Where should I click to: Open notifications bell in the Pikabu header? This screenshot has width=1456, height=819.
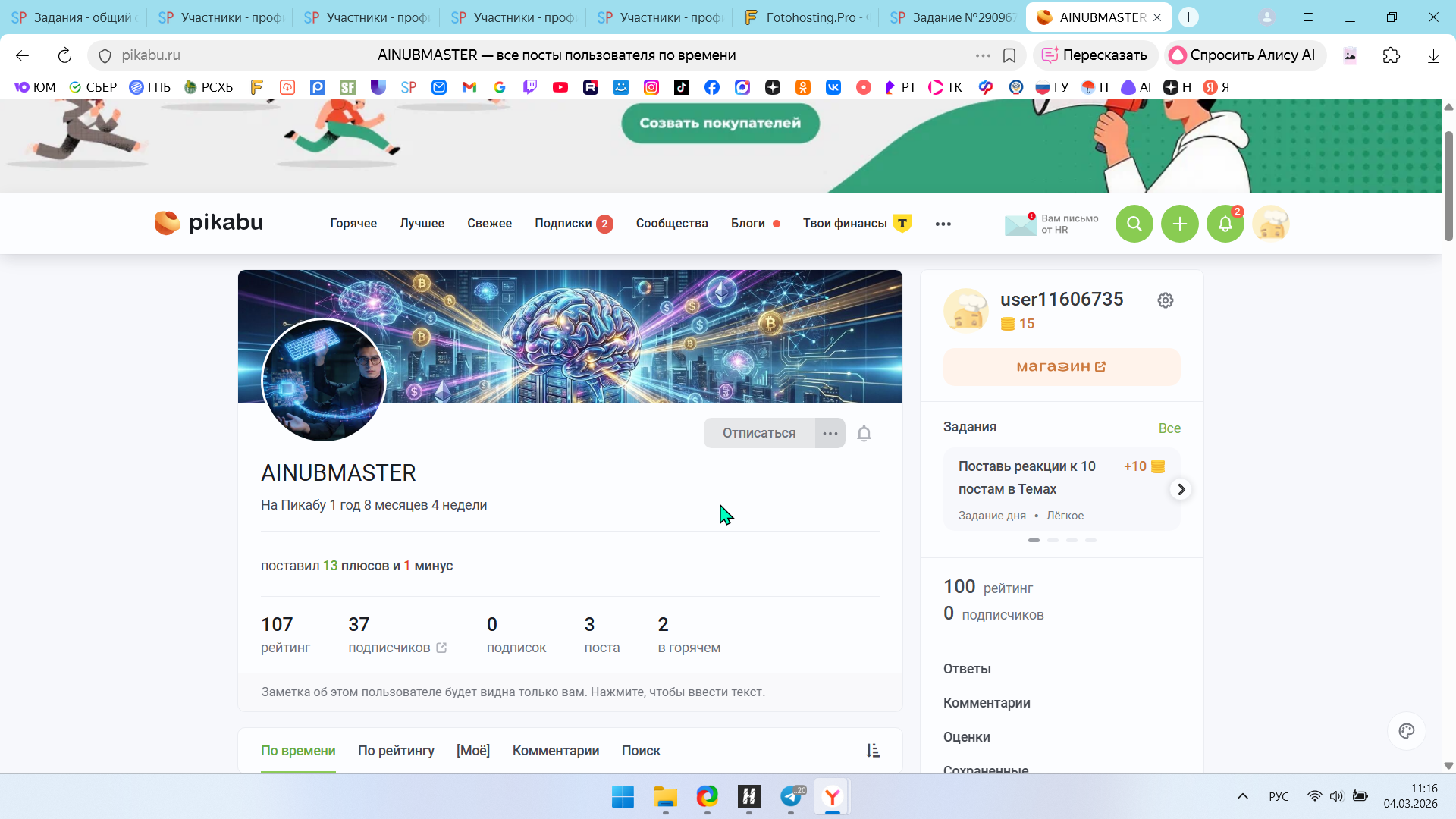pos(1225,224)
